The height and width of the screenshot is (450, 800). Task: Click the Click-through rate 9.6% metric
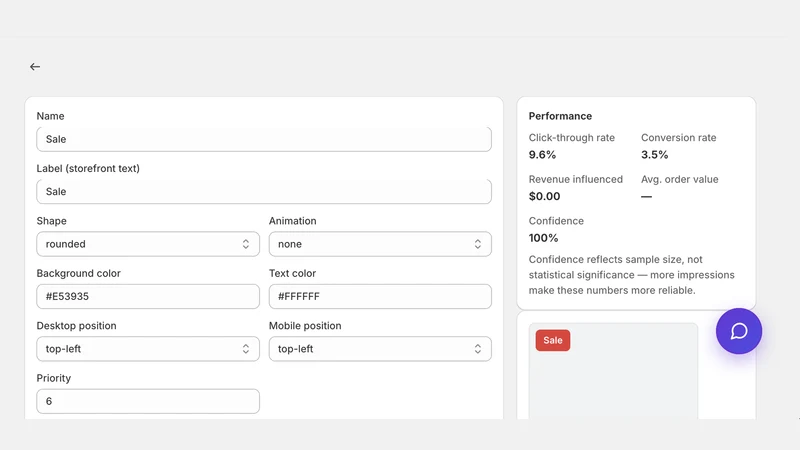(571, 146)
